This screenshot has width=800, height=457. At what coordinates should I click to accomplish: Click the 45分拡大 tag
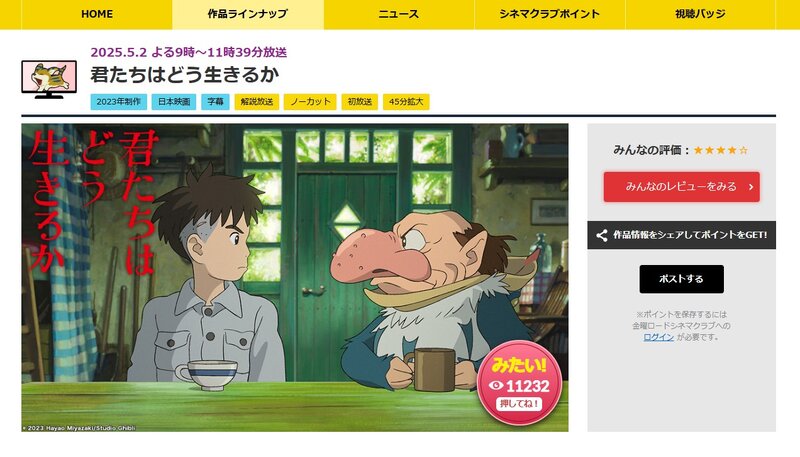(406, 101)
